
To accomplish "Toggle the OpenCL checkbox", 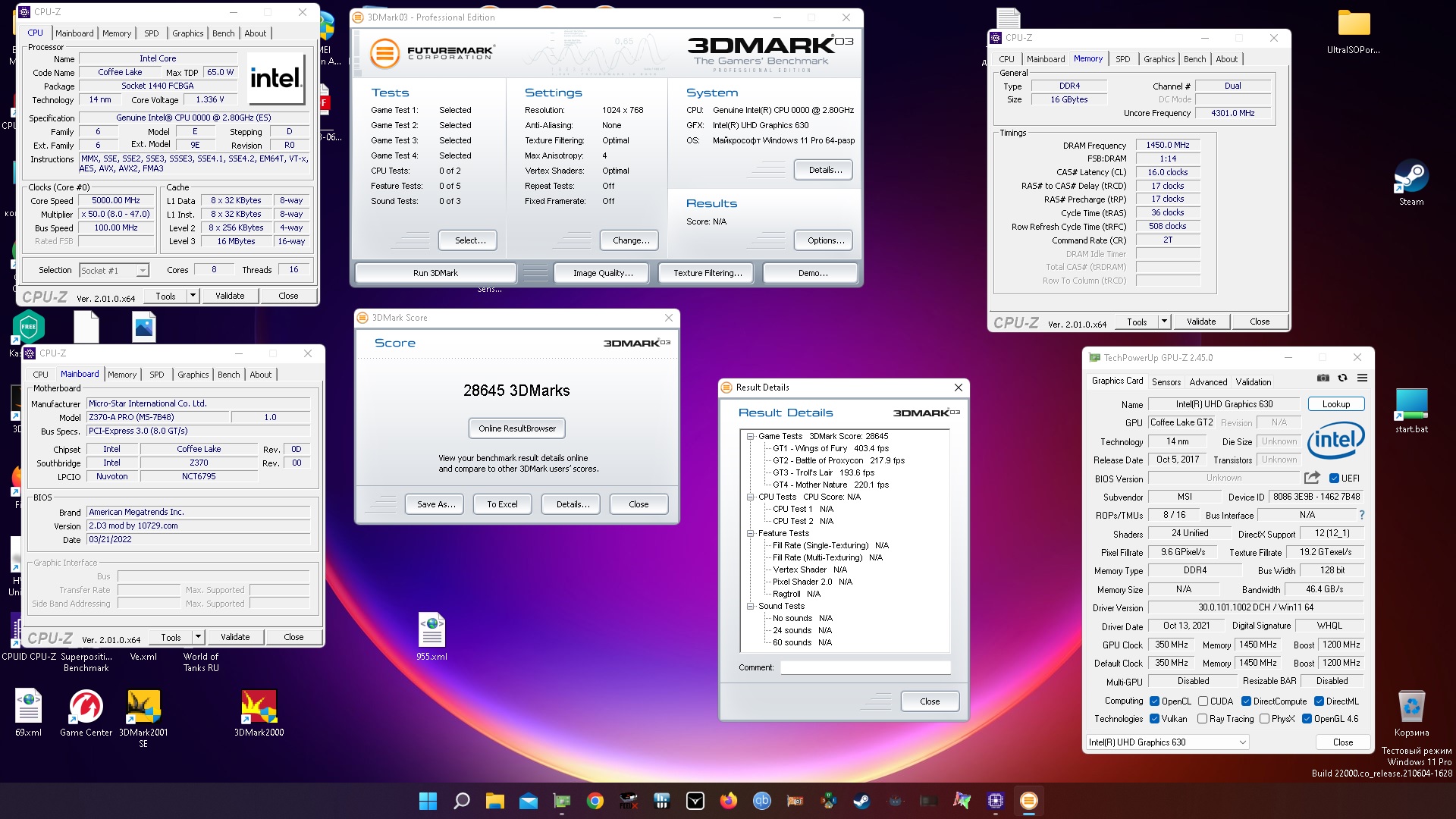I will [x=1154, y=701].
